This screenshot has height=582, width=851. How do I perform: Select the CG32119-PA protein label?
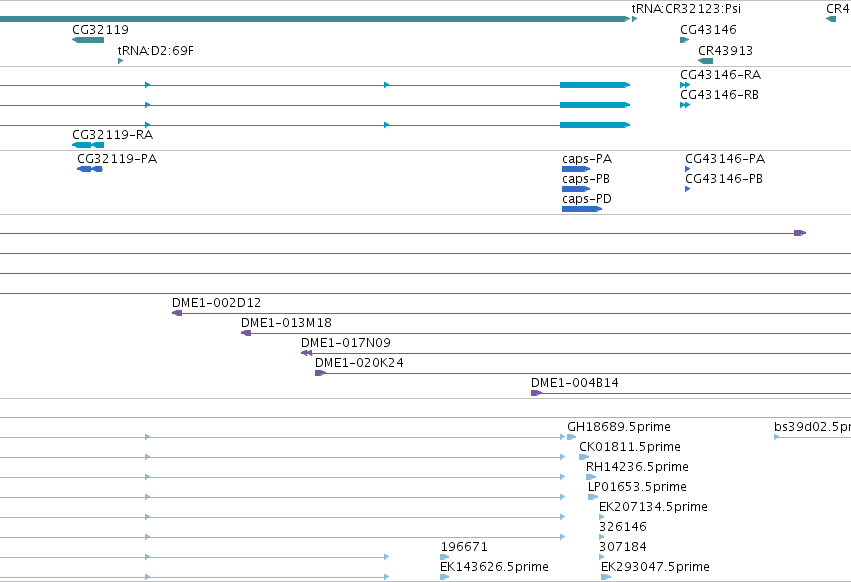(117, 159)
